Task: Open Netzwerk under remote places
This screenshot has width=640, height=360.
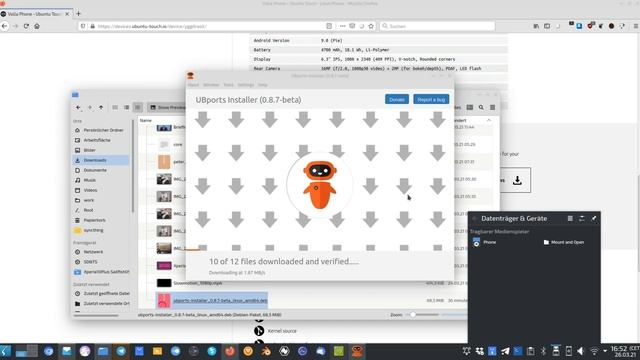Action: pyautogui.click(x=101, y=252)
